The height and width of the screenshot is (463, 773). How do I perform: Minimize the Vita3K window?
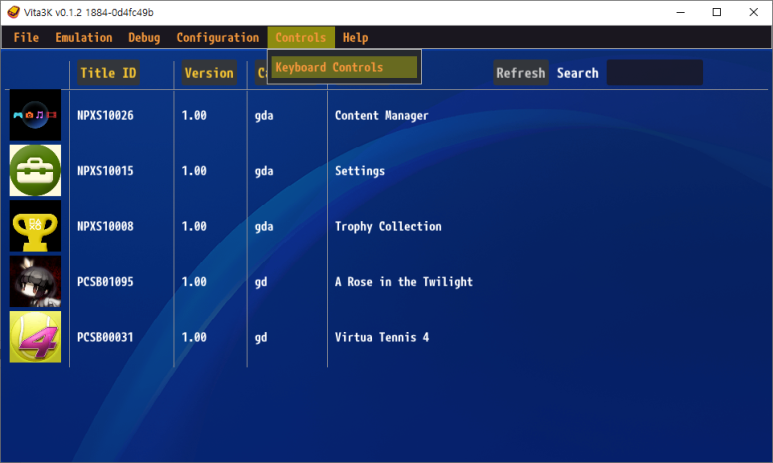click(x=680, y=12)
